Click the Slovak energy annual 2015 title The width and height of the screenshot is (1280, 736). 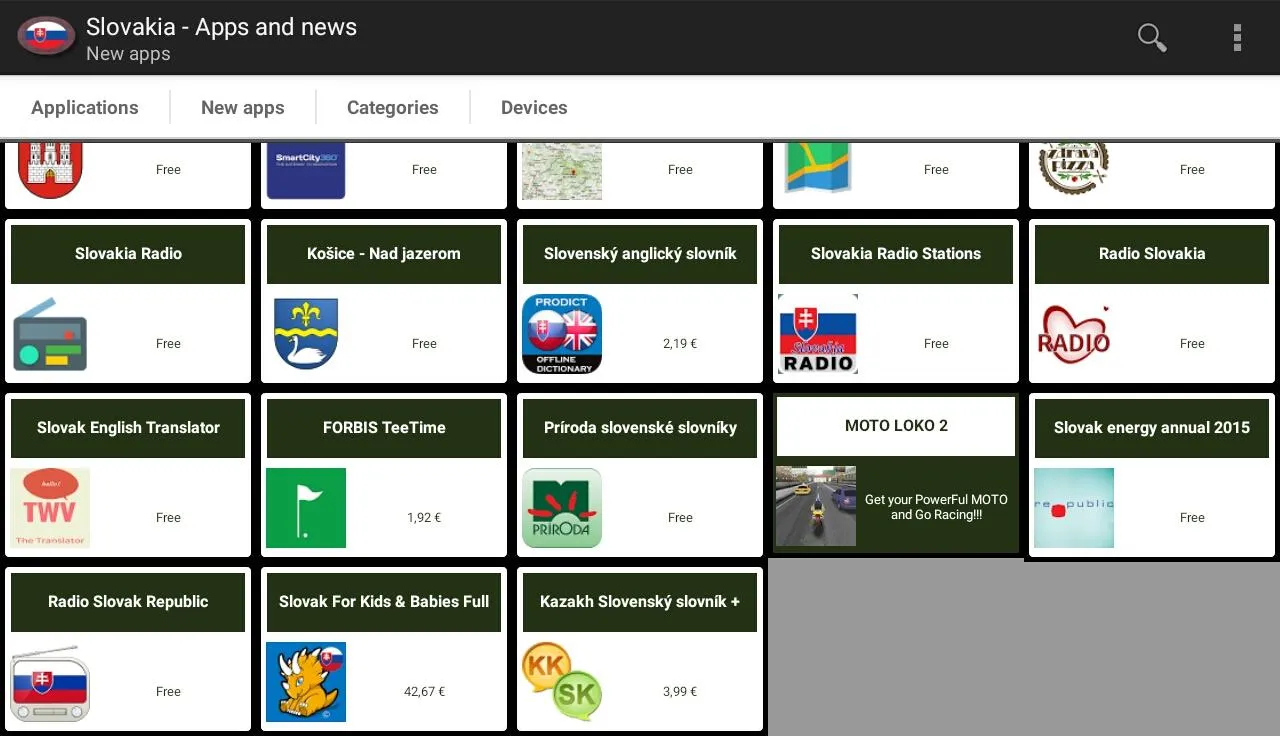(1152, 428)
